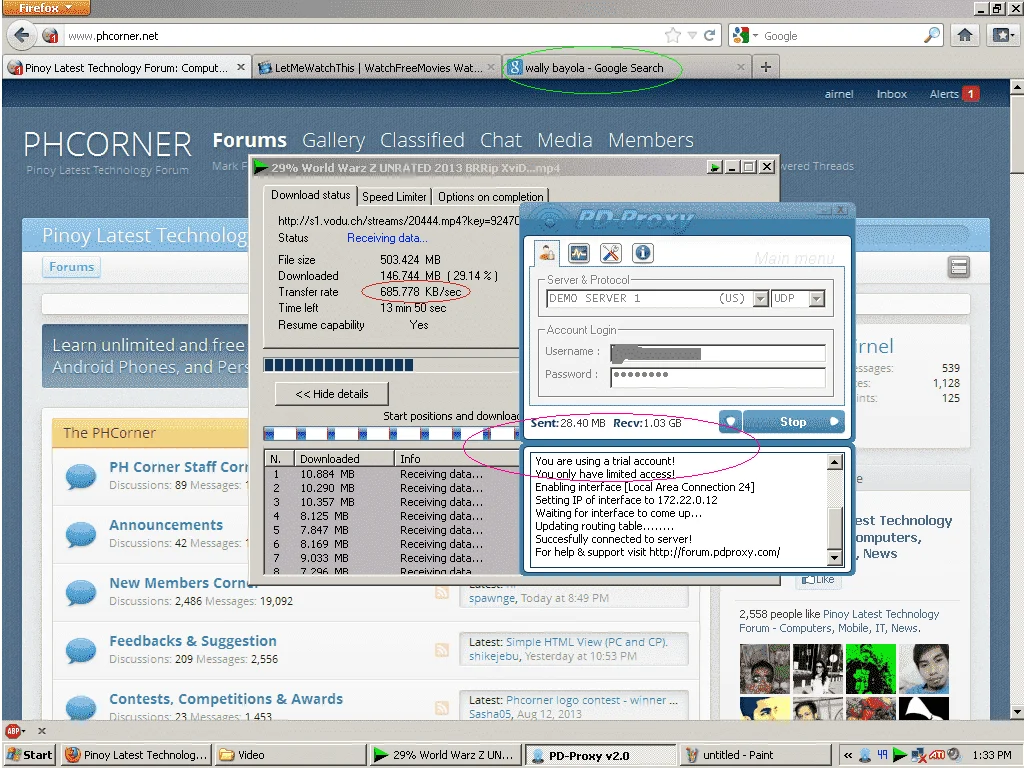Expand hidden system tray icons chevron
This screenshot has width=1024, height=768.
[848, 755]
